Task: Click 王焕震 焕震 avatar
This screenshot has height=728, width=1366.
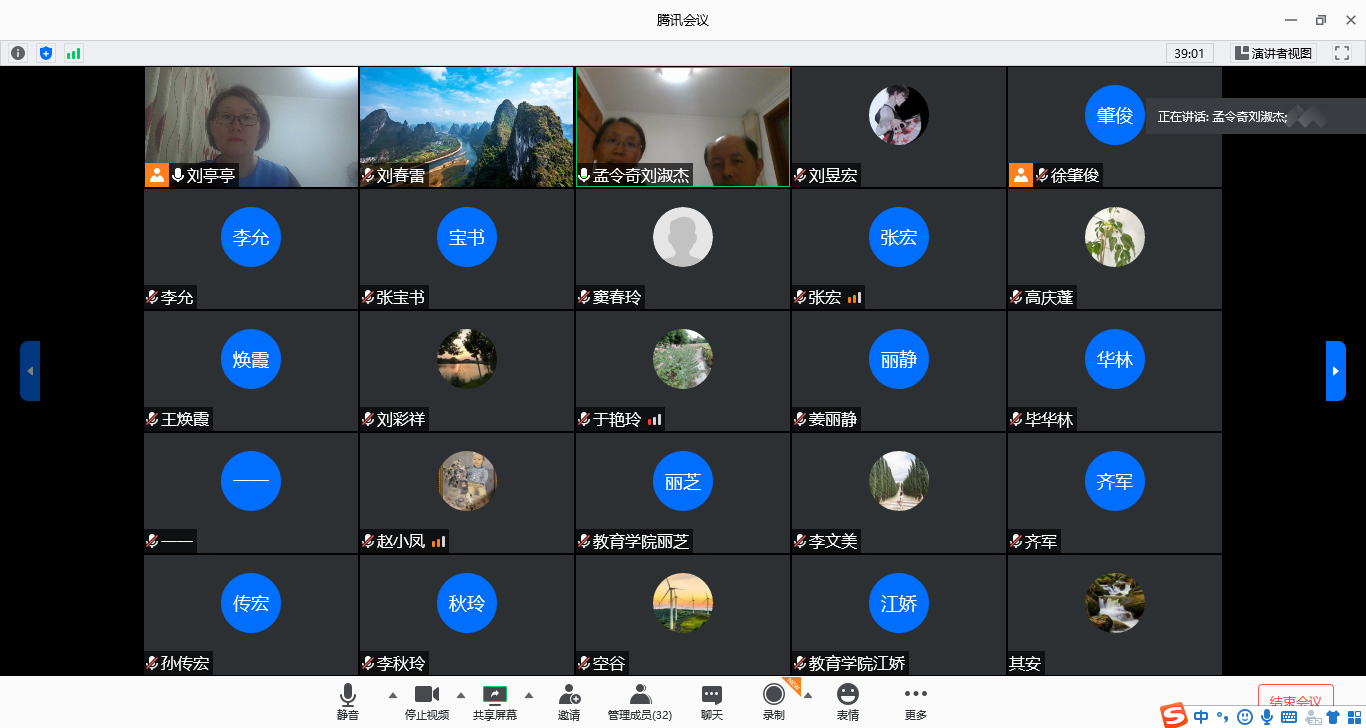Action: coord(251,359)
